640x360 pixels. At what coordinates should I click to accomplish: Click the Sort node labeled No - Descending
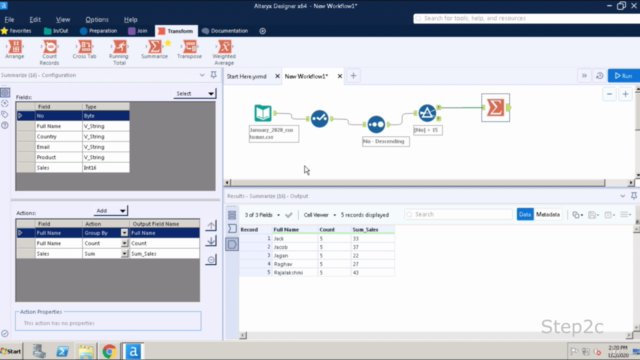click(x=376, y=124)
